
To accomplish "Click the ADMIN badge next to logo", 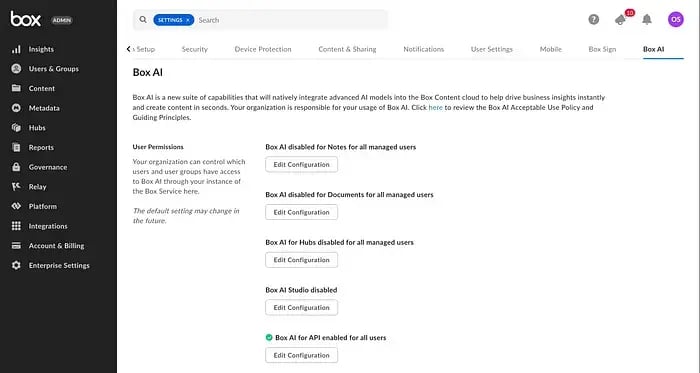I will point(62,20).
